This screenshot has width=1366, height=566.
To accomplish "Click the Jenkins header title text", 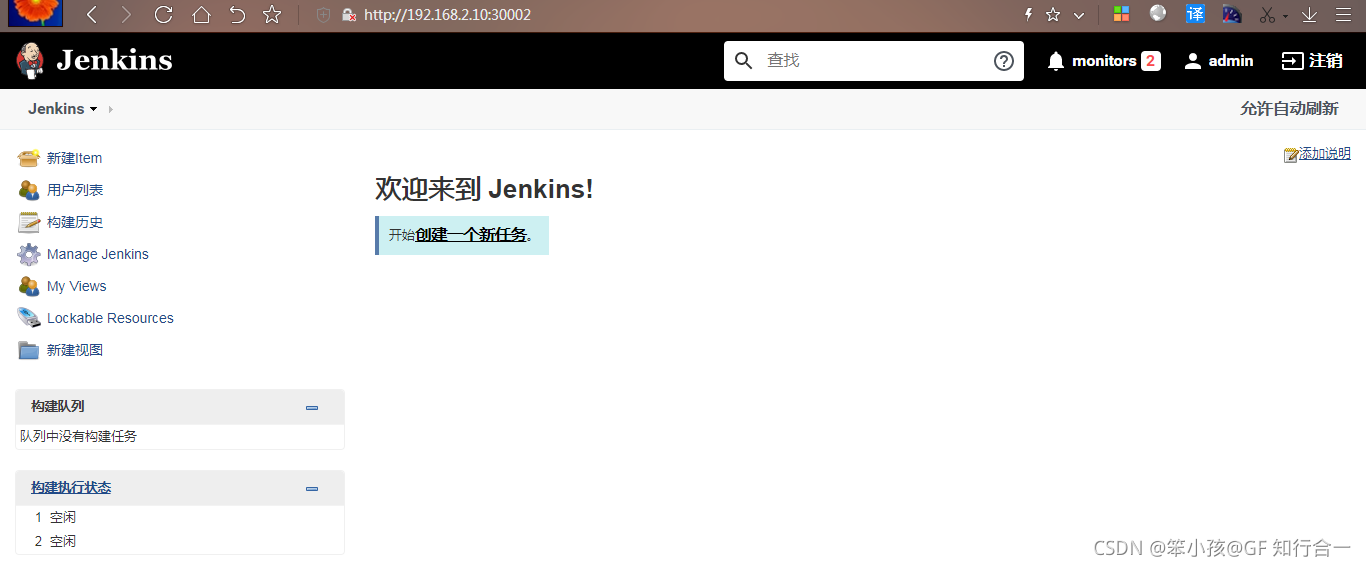I will tap(114, 61).
